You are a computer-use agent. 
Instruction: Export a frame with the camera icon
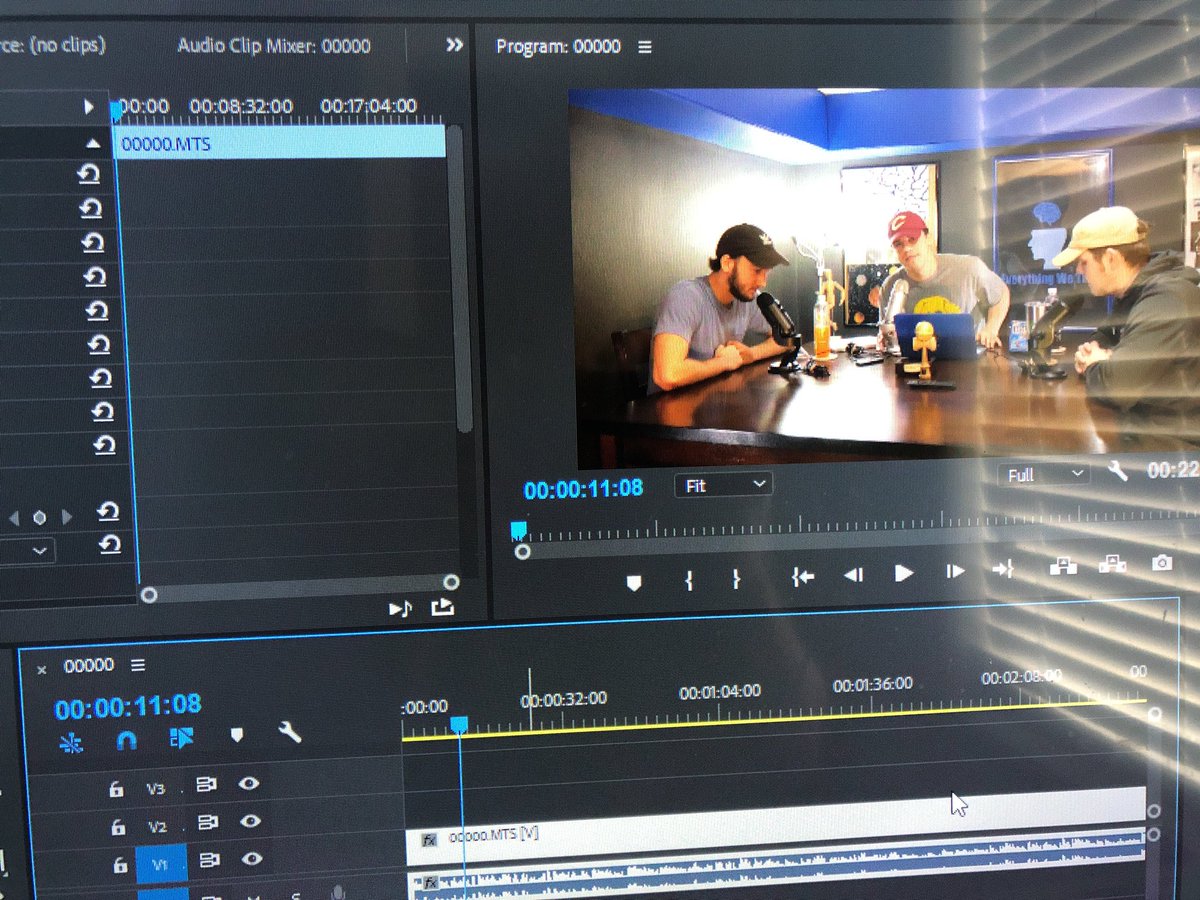coord(1162,562)
